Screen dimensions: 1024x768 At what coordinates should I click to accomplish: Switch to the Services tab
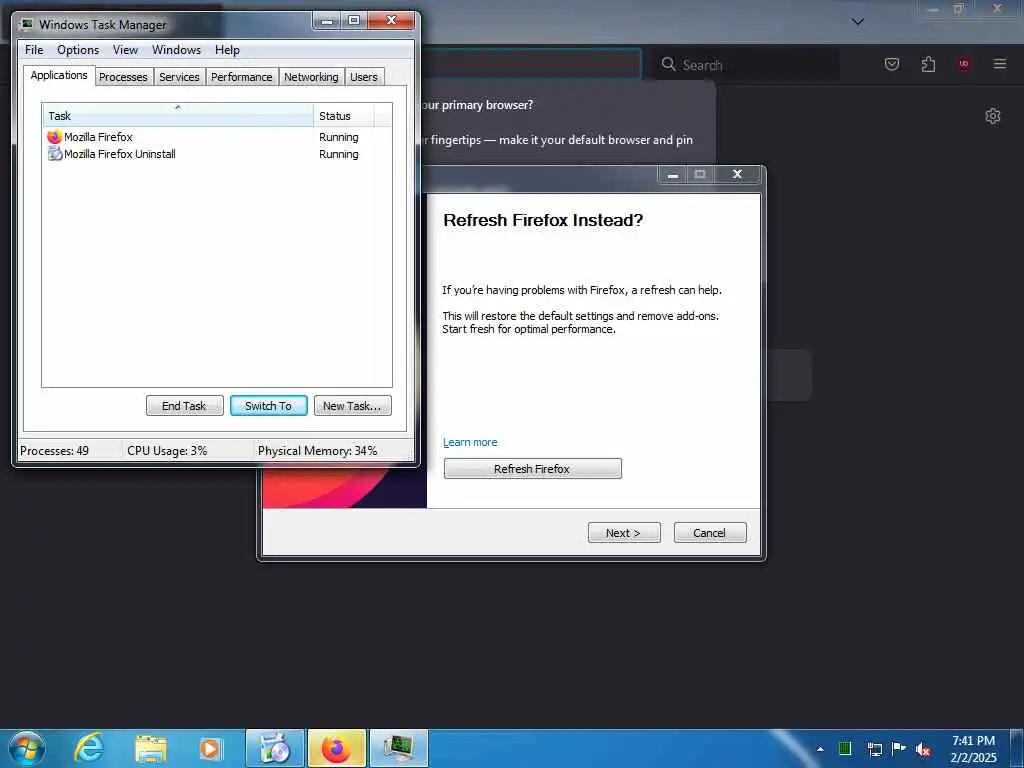[179, 76]
